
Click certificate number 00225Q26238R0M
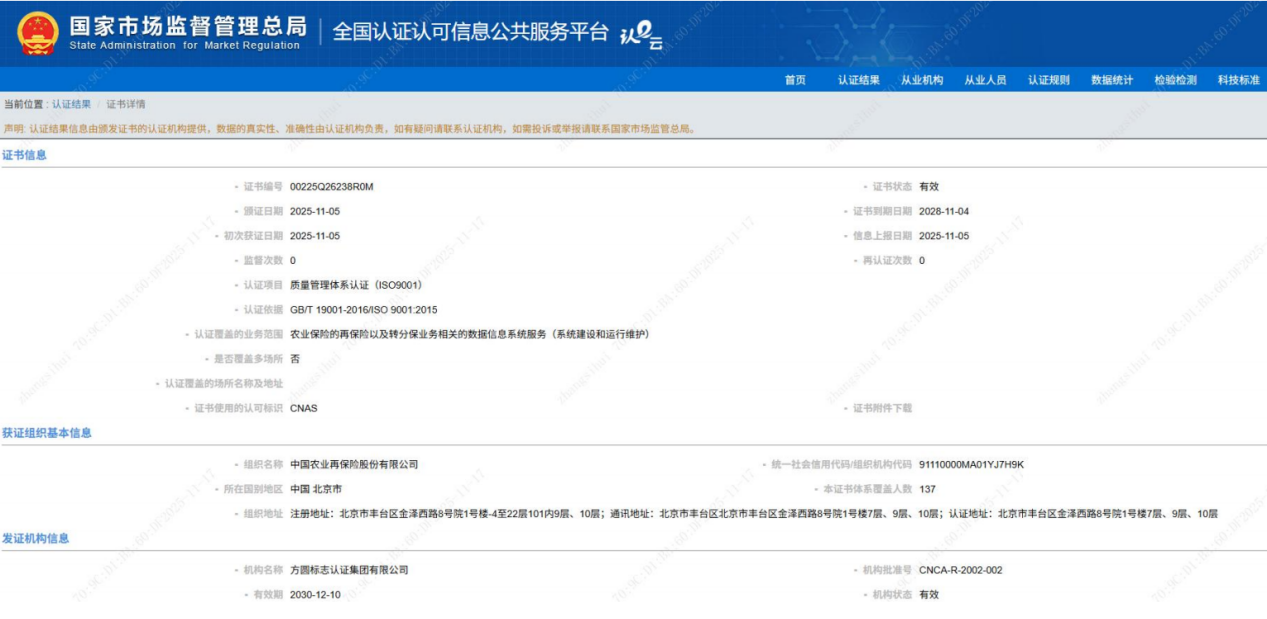click(331, 187)
